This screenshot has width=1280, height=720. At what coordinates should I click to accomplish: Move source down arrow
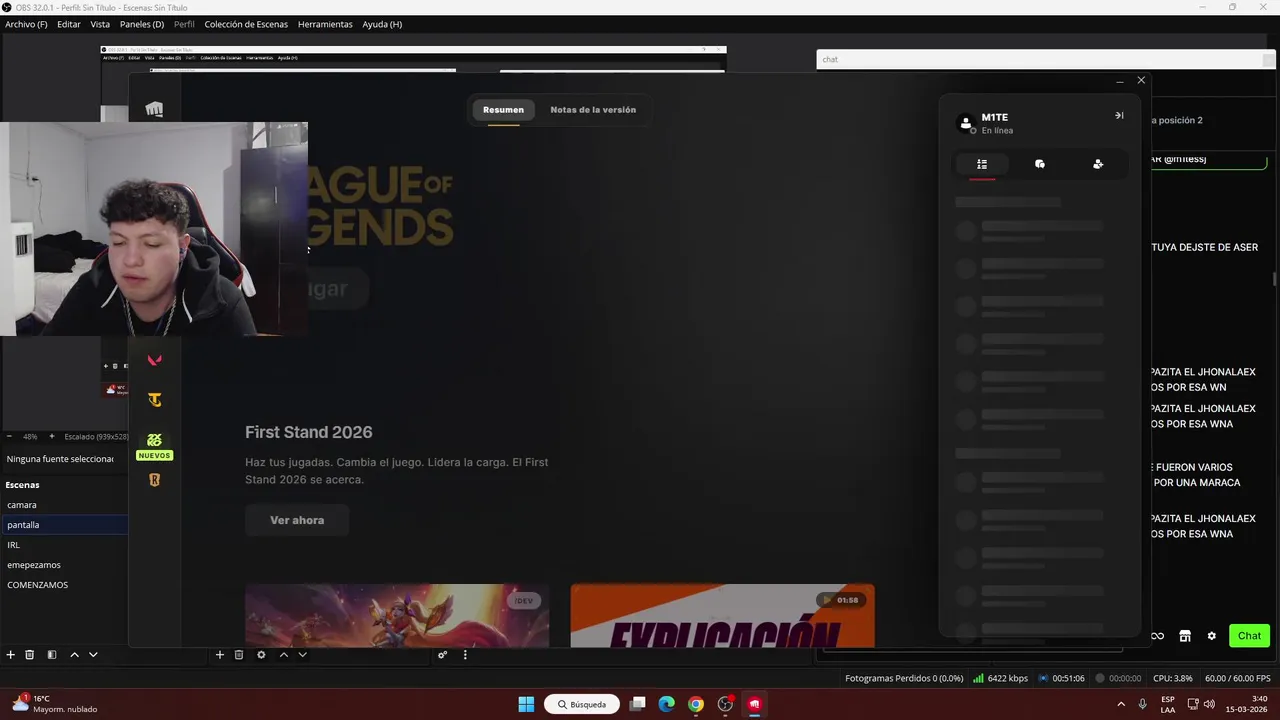pos(302,655)
